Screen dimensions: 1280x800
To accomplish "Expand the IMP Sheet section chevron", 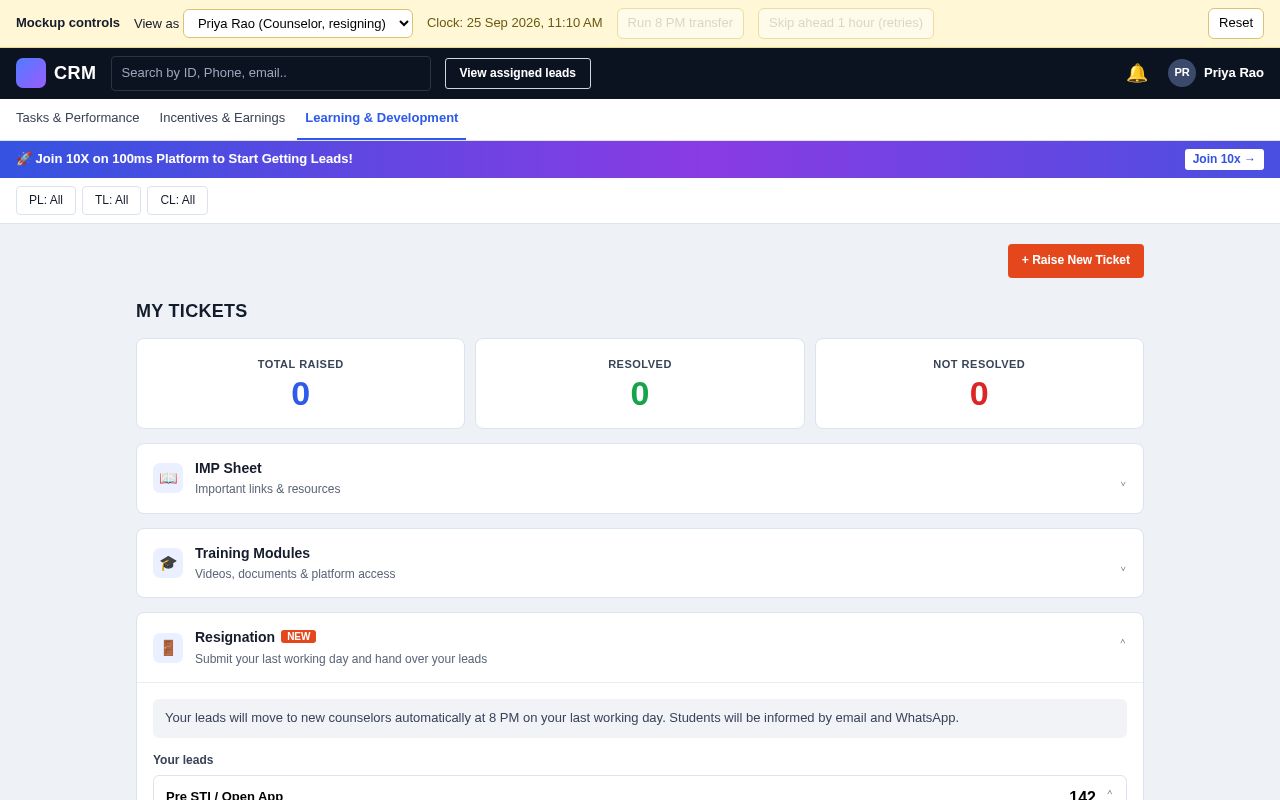I will 1123,485.
